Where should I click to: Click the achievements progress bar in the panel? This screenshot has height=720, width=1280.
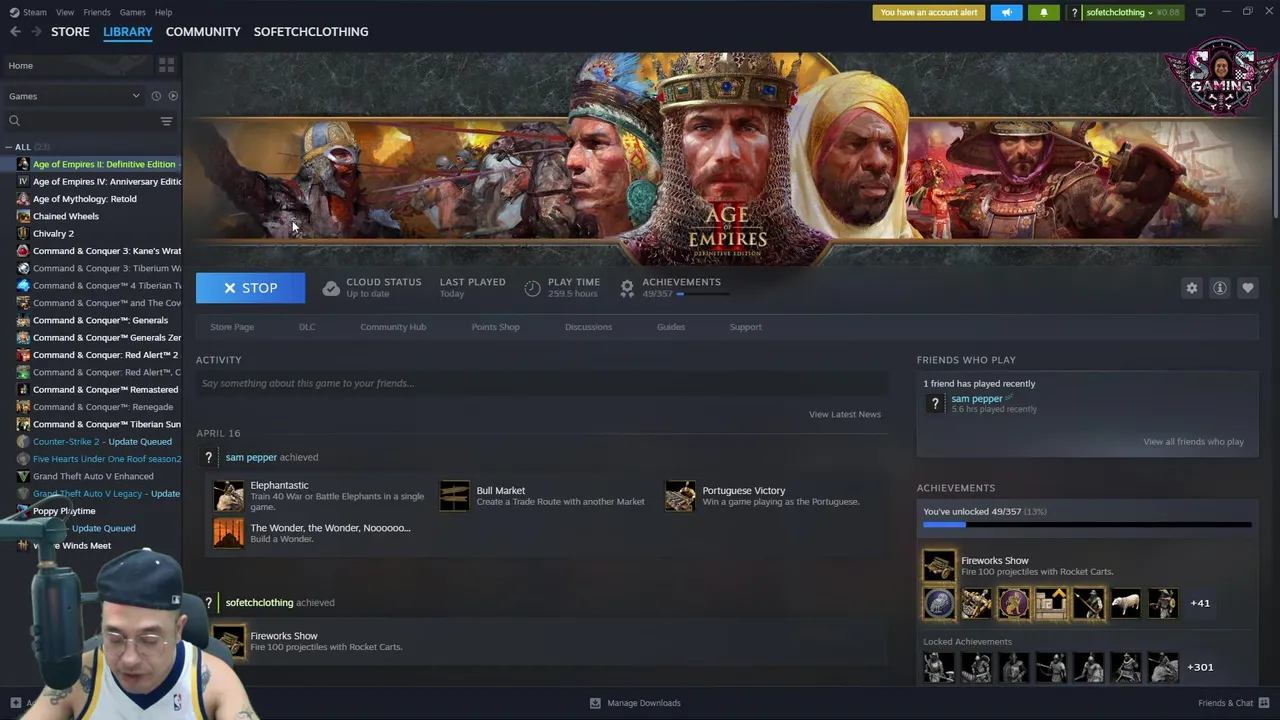pyautogui.click(x=1087, y=525)
